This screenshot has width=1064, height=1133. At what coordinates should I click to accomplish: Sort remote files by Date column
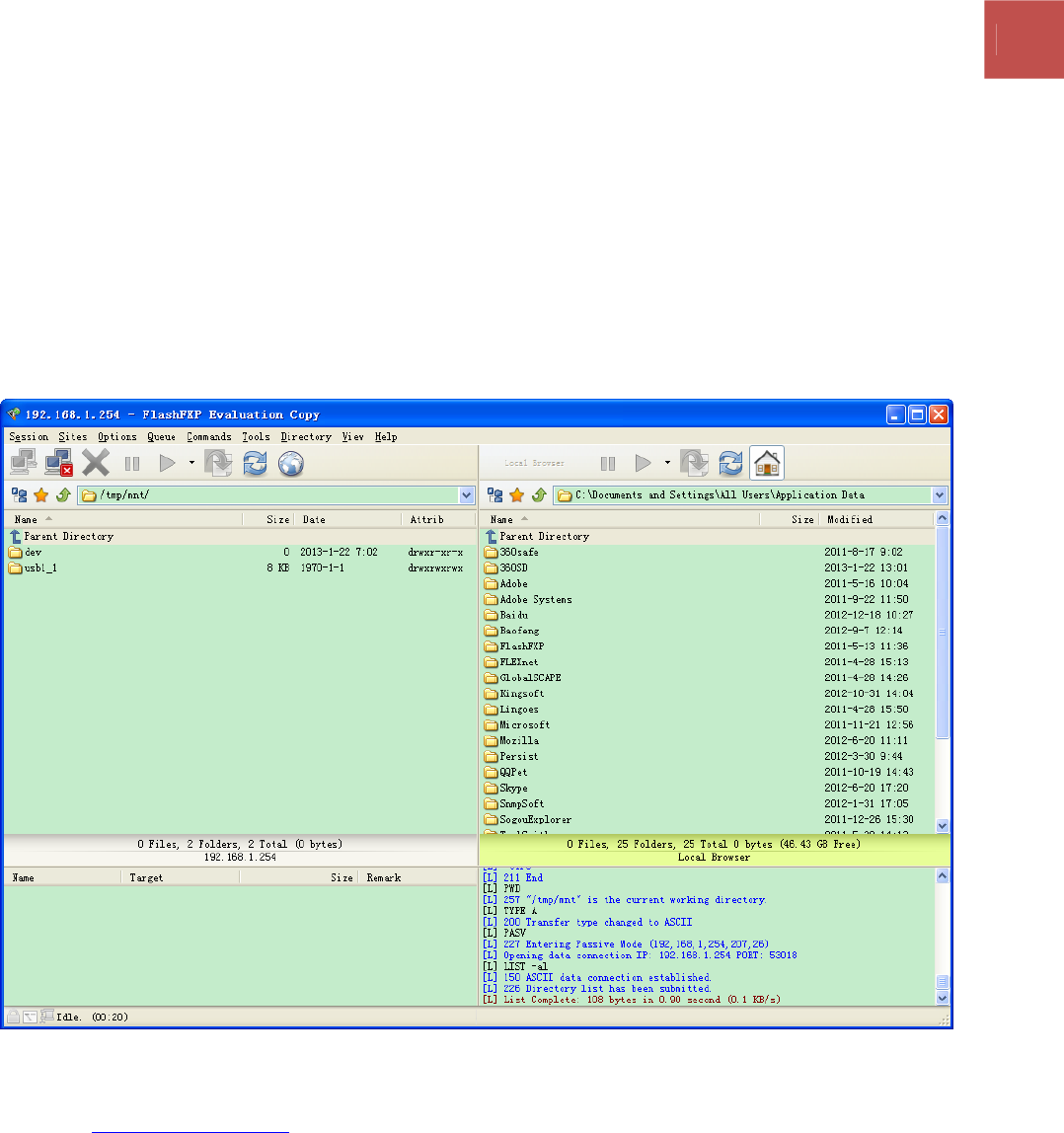point(347,519)
